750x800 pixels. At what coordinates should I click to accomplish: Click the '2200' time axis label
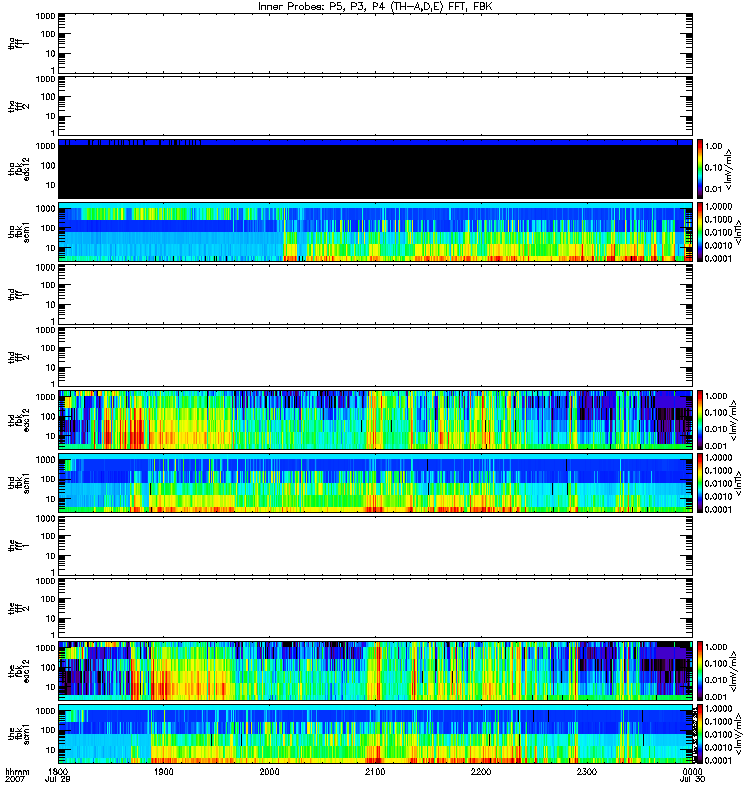coord(481,771)
